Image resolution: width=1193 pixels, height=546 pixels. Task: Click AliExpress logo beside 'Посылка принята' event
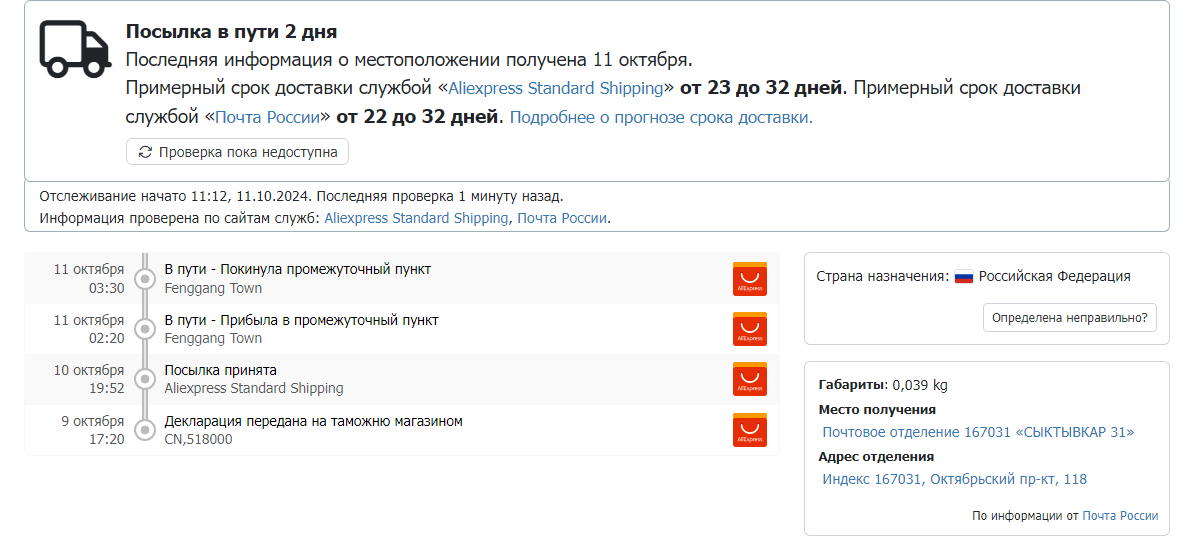[749, 379]
